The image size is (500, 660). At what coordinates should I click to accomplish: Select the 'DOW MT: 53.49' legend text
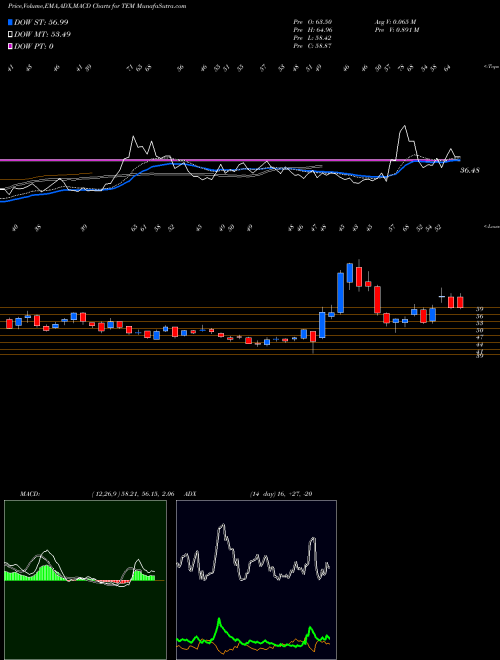point(43,35)
